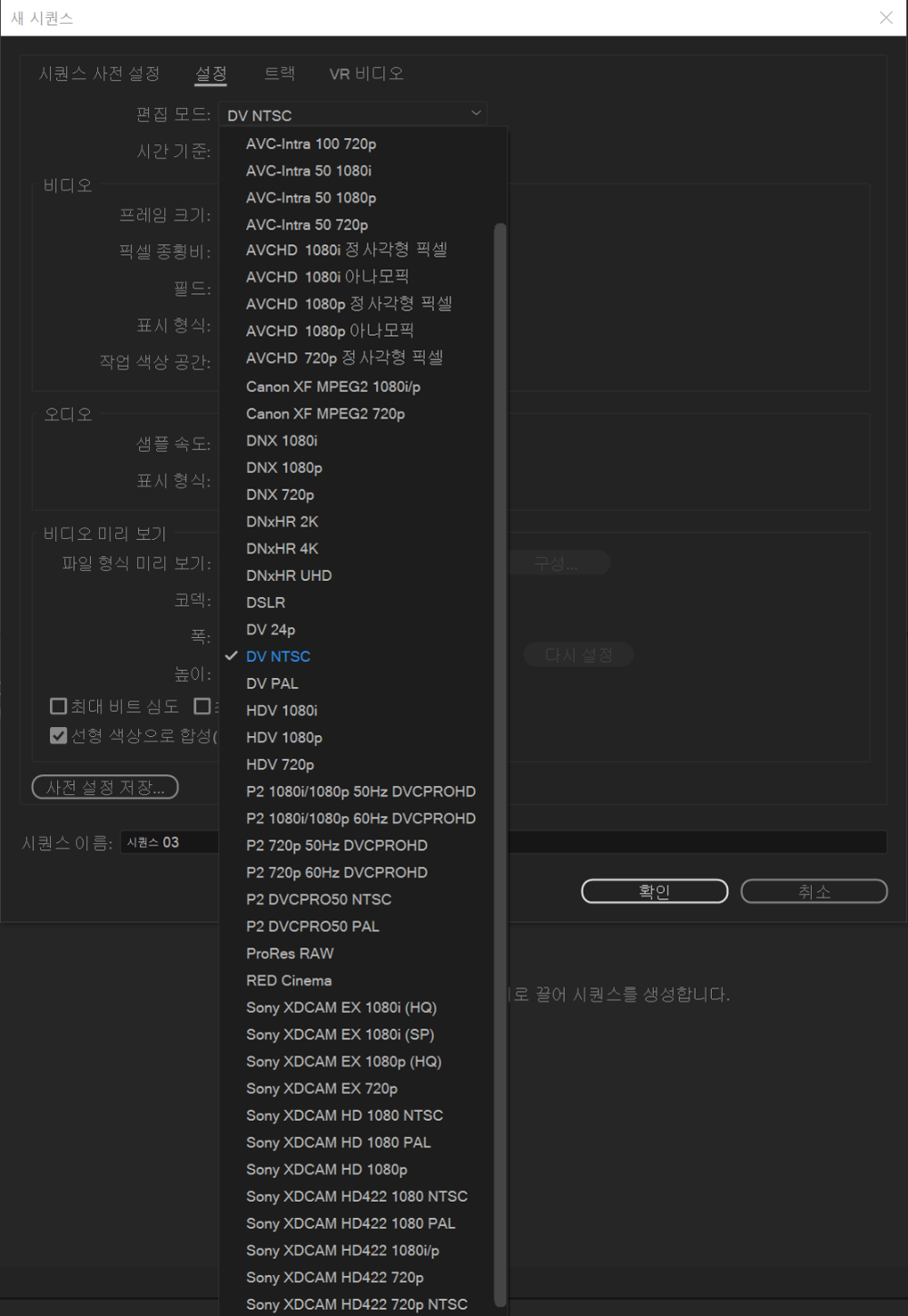The width and height of the screenshot is (908, 1316).
Task: Click the 사전 설정 저장 button
Action: 105,787
